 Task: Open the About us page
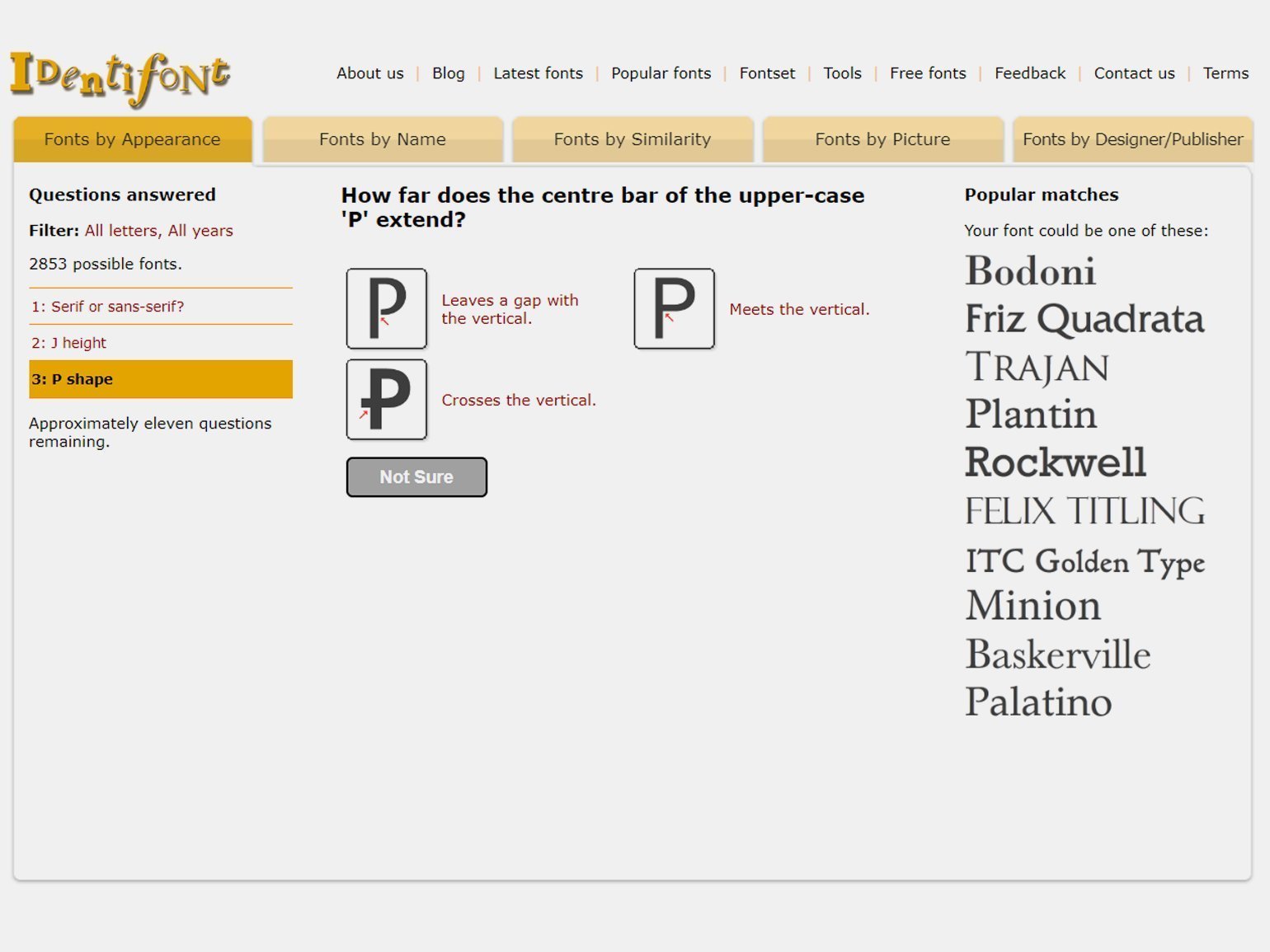pos(370,73)
